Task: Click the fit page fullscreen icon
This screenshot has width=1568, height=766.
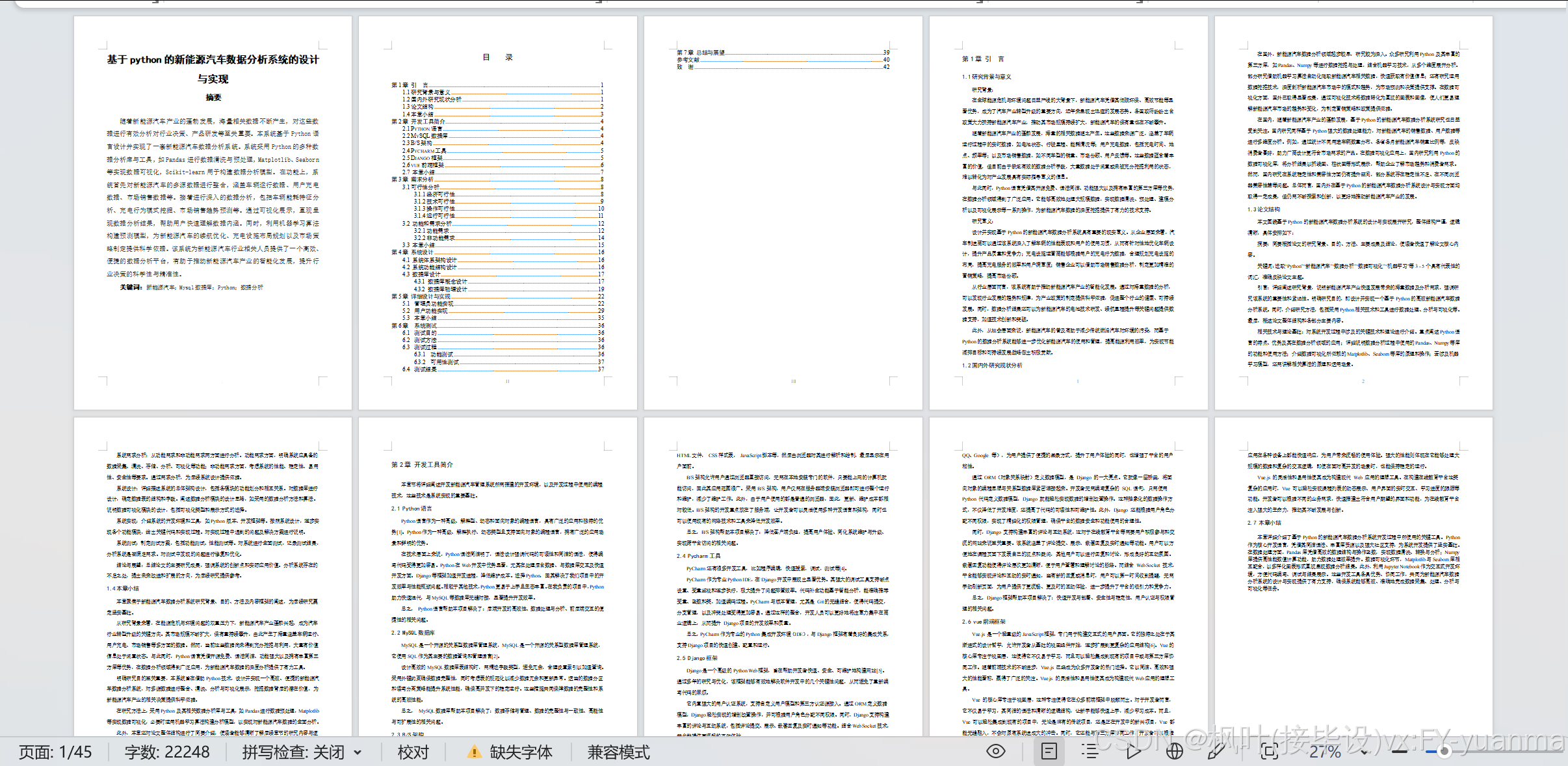Action: (1268, 752)
